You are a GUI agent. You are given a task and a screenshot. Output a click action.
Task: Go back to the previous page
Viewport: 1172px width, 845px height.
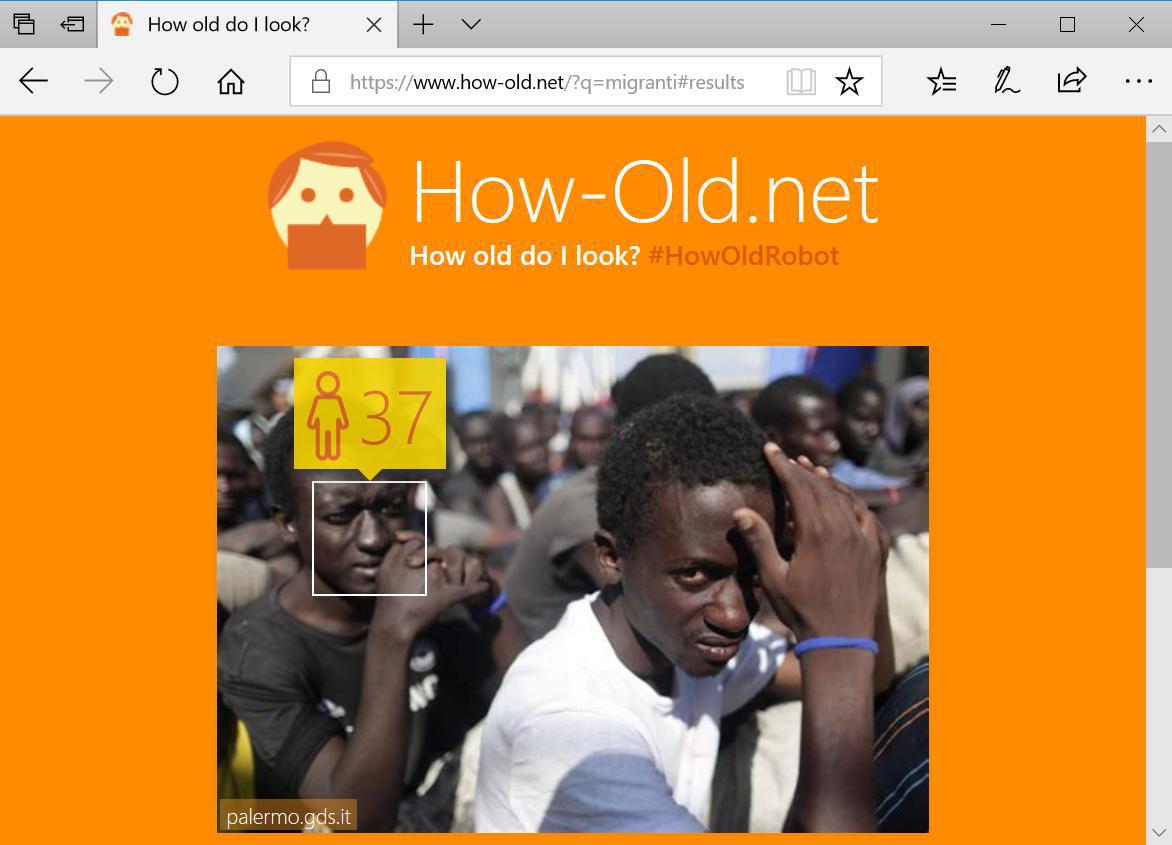point(34,81)
